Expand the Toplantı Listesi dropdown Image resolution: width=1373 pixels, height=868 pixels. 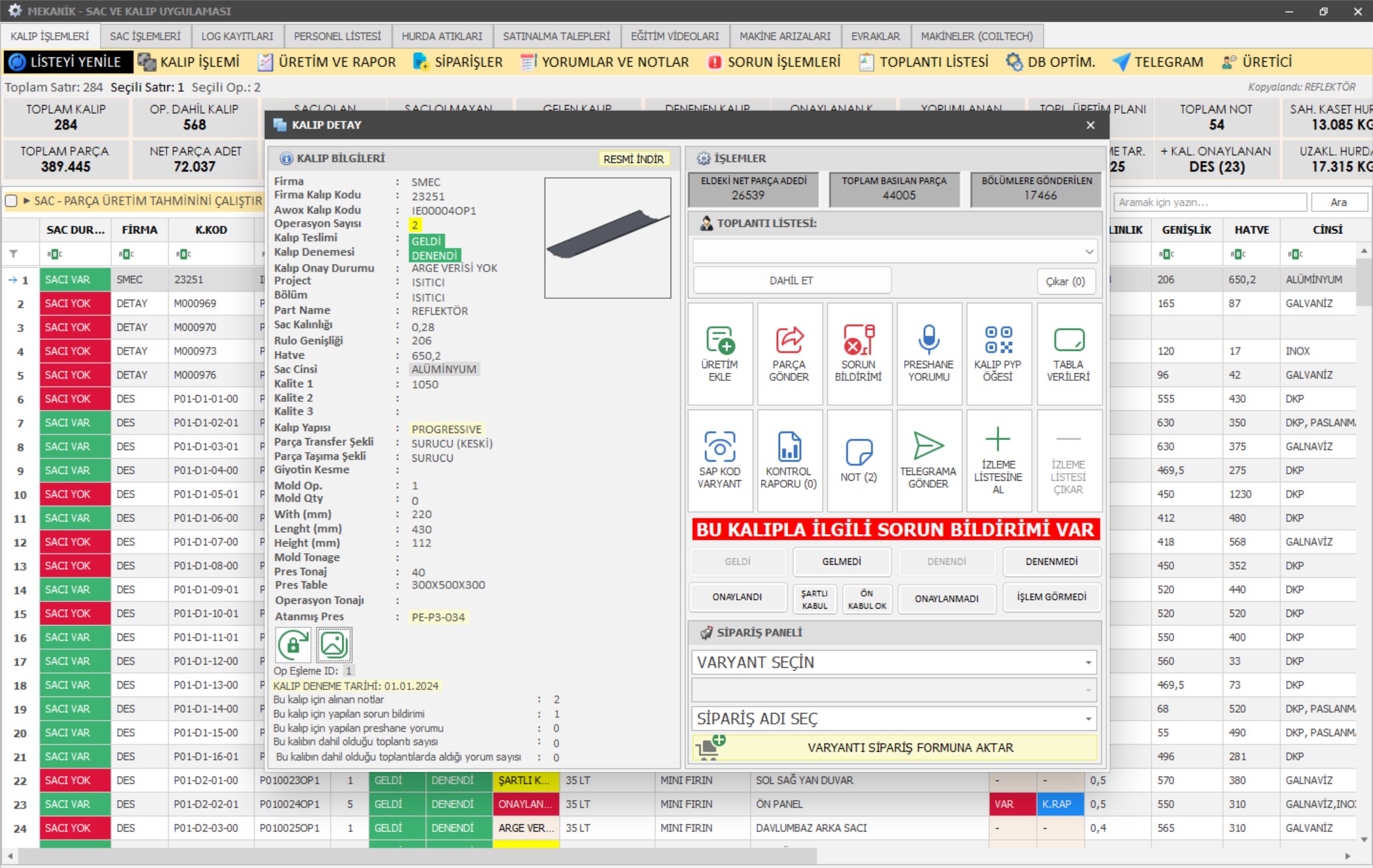(x=1089, y=252)
